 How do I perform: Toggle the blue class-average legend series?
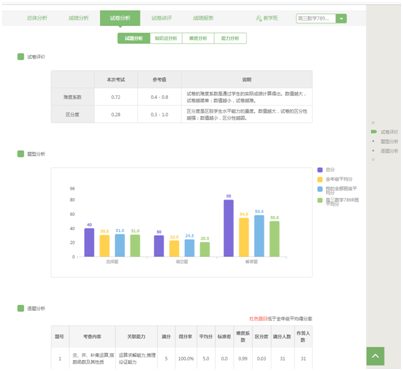pyautogui.click(x=320, y=189)
